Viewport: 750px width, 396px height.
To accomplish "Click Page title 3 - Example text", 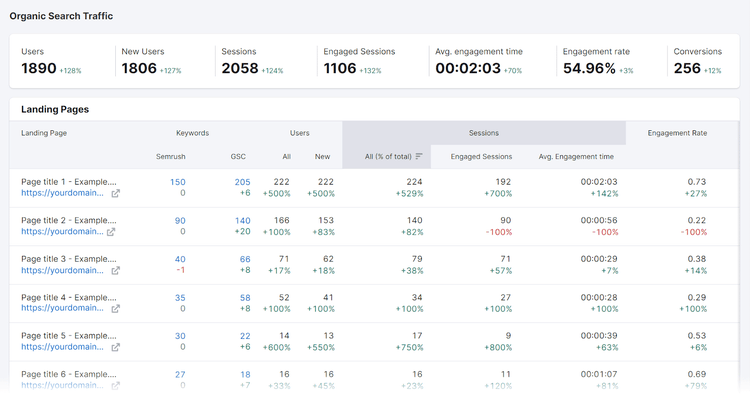I will tap(69, 259).
